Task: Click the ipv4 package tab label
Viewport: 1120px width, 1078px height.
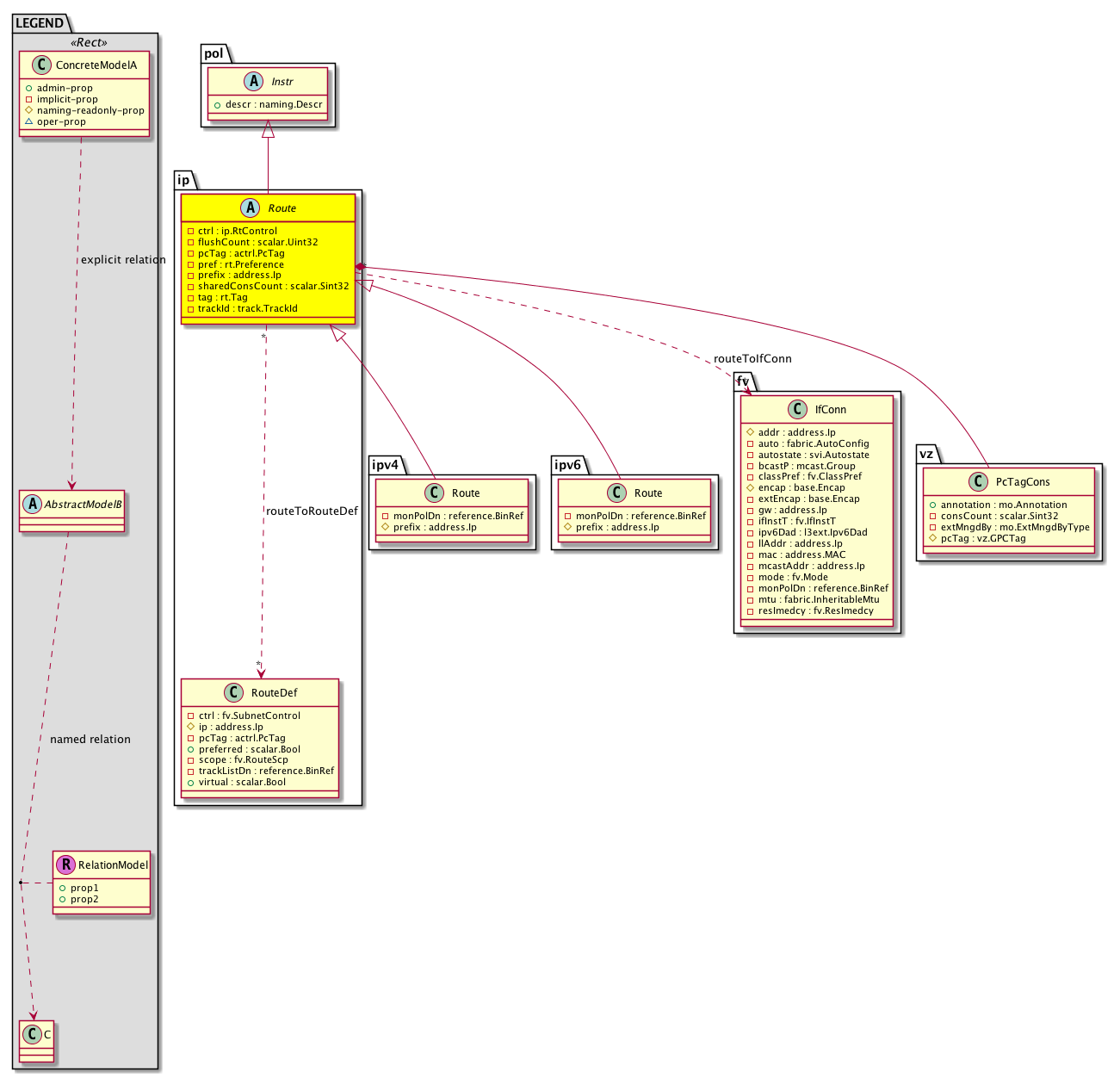Action: 386,465
